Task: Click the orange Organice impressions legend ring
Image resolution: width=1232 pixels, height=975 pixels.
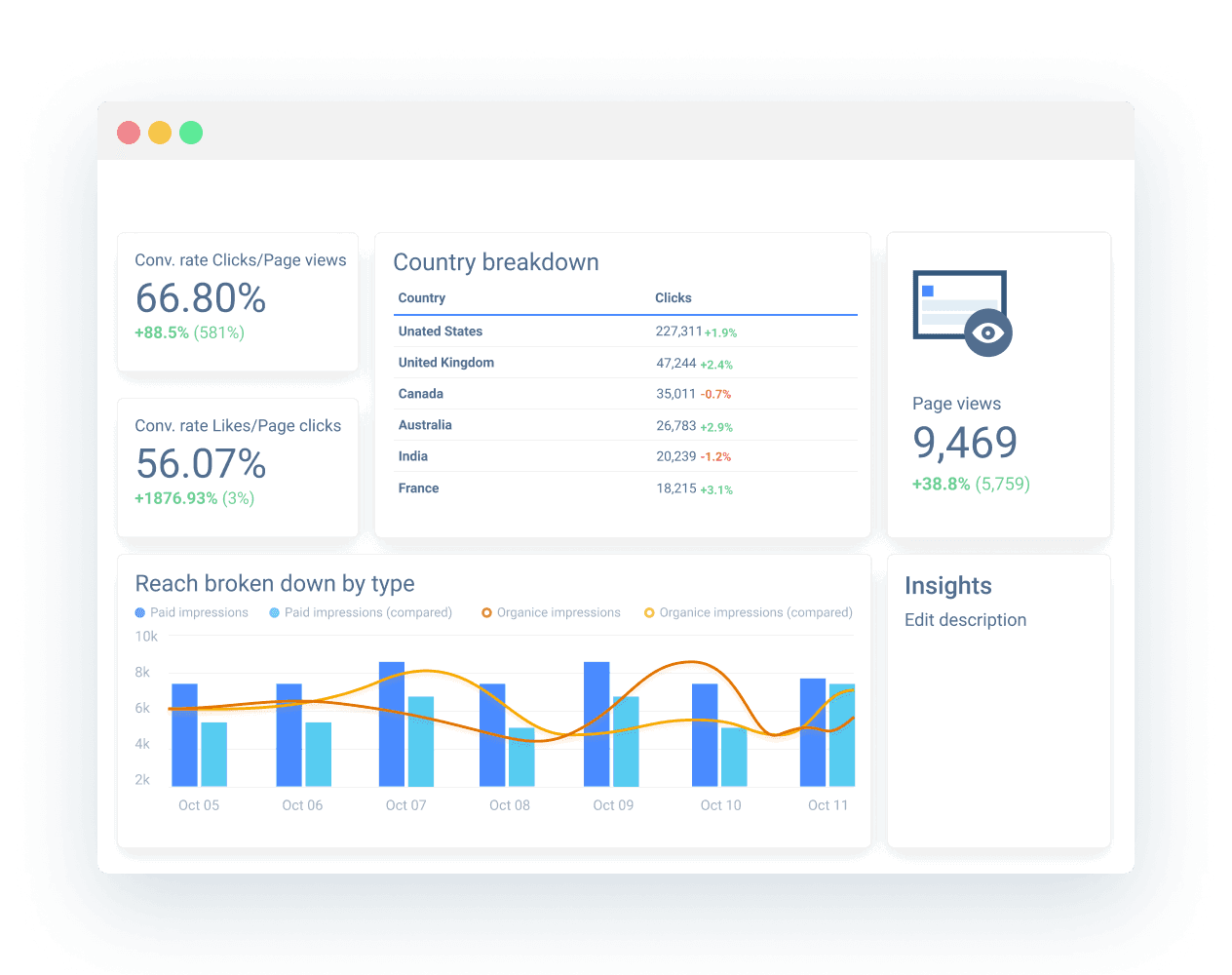Action: (x=486, y=612)
